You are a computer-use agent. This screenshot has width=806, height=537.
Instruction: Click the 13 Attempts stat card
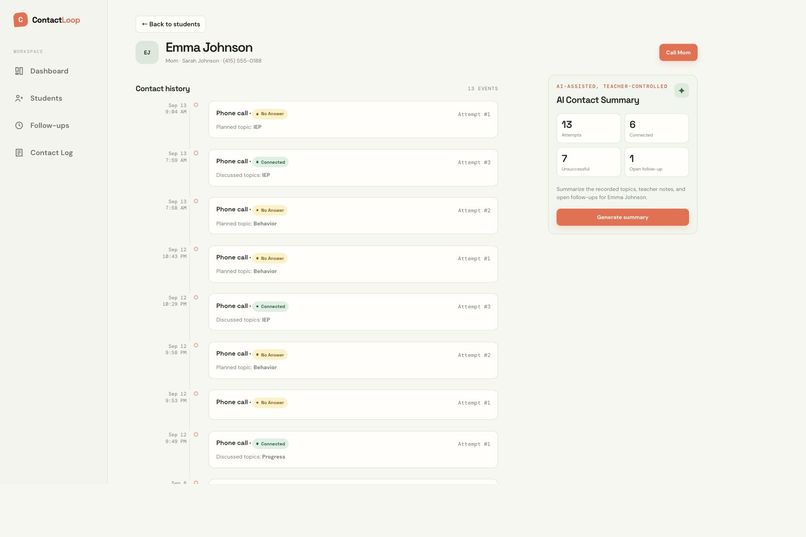(589, 128)
